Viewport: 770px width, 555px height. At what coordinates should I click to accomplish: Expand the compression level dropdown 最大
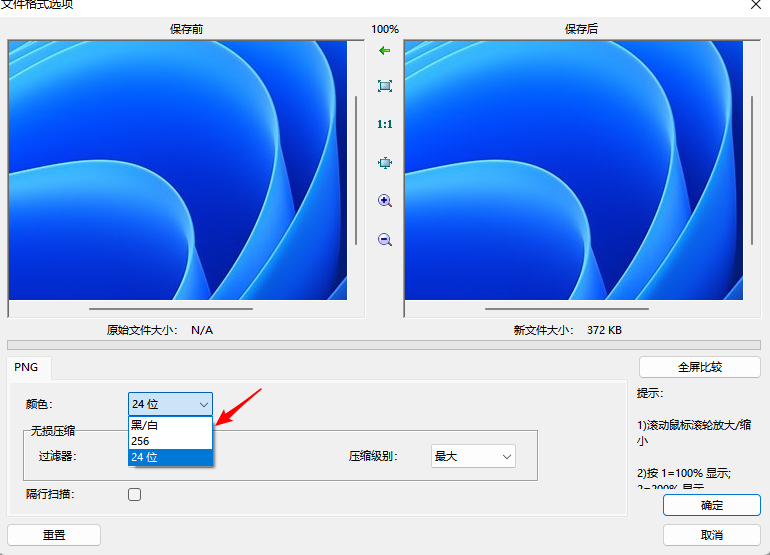[473, 456]
